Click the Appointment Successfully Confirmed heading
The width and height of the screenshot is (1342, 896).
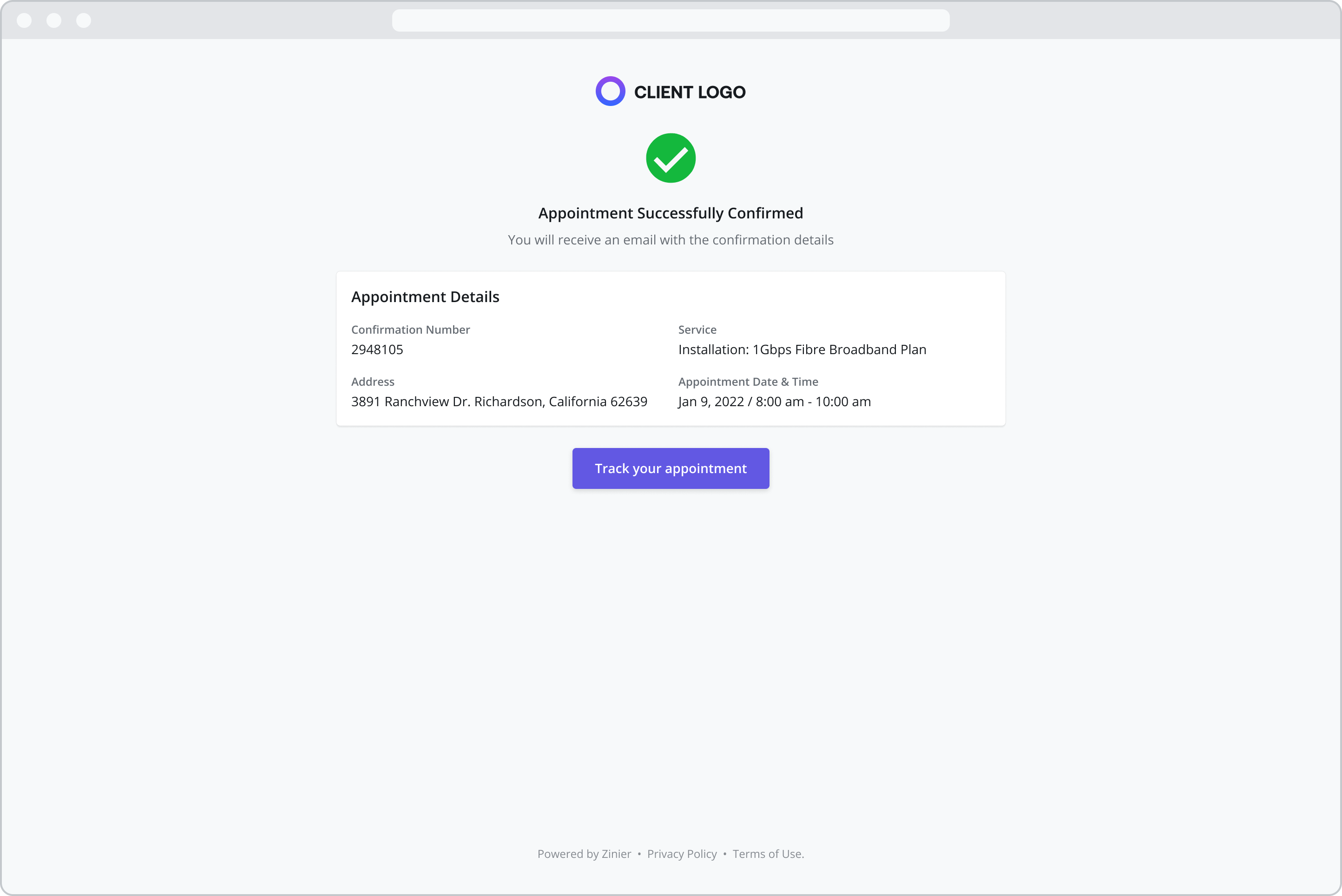pos(670,212)
